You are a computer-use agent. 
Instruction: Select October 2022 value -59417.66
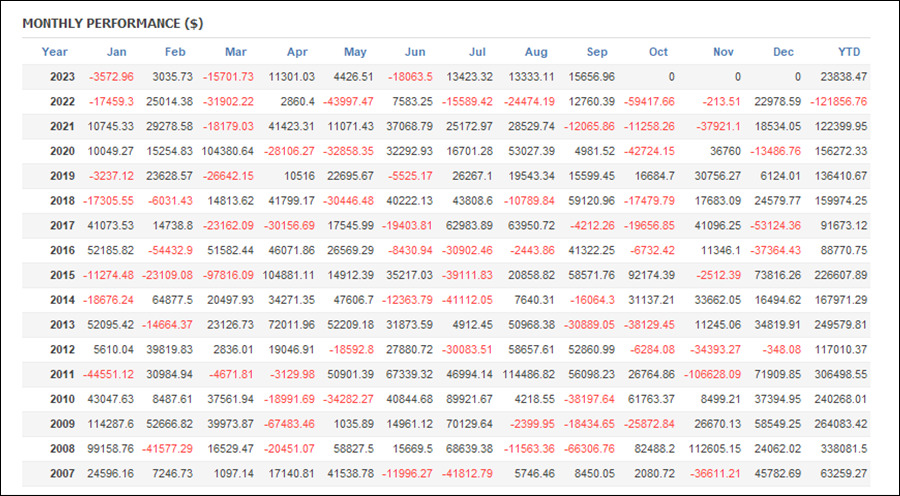649,102
